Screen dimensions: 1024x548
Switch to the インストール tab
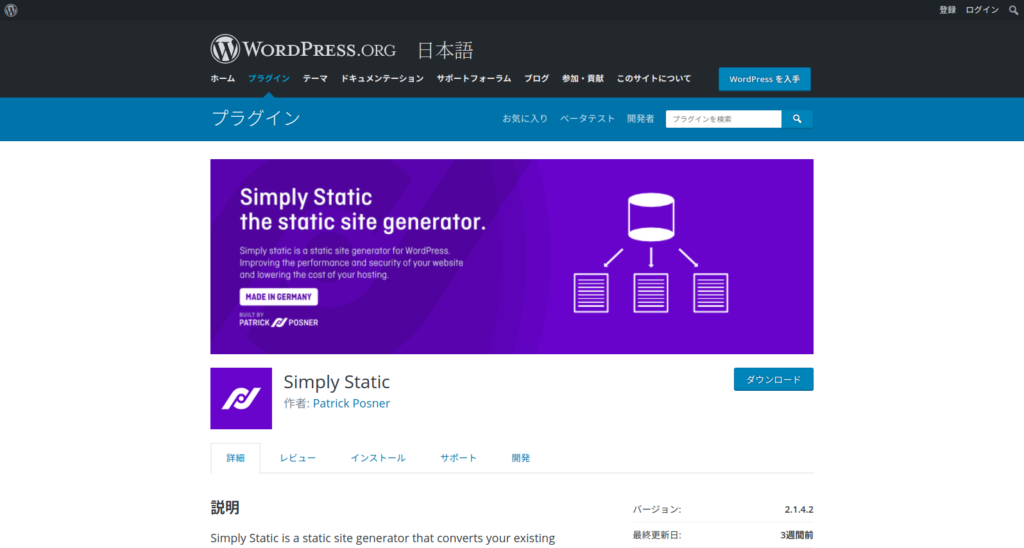(377, 458)
